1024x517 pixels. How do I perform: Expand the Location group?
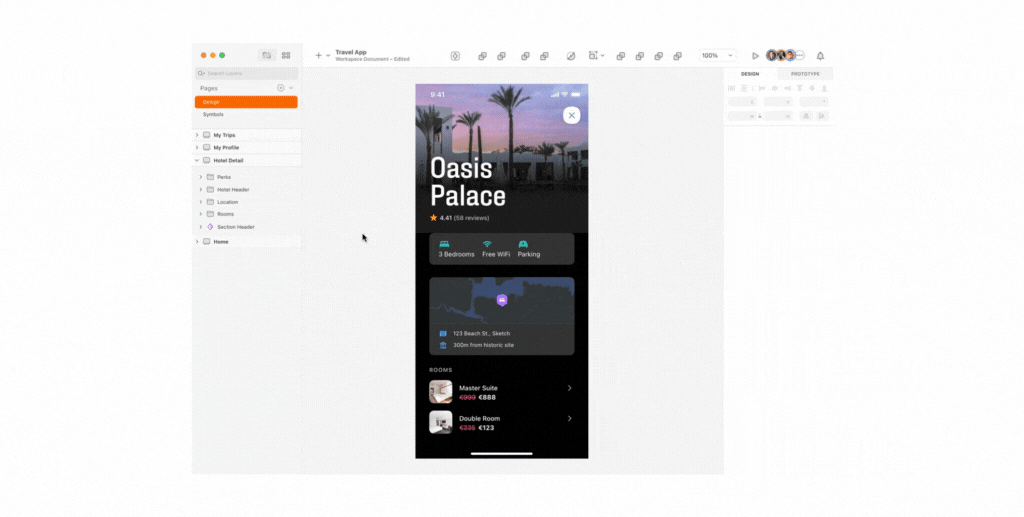pos(200,202)
